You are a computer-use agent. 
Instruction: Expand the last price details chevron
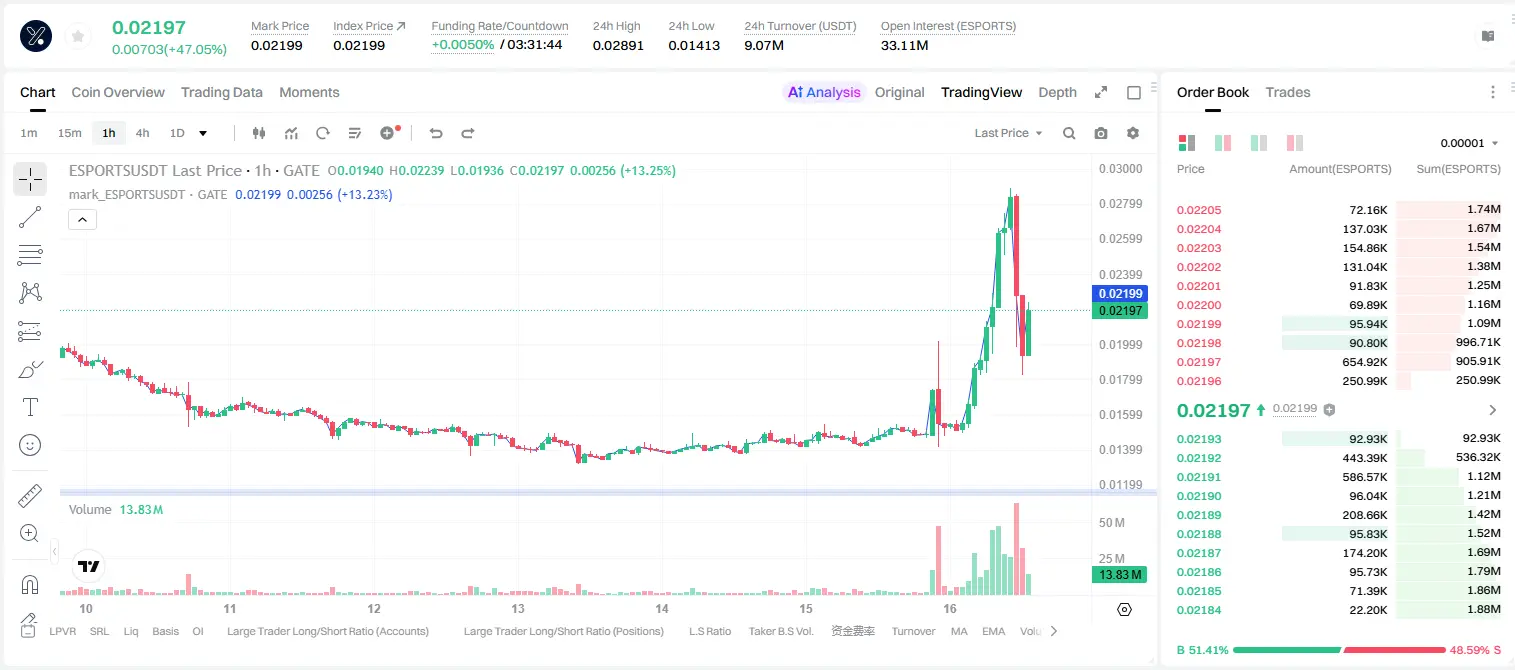[x=1493, y=410]
